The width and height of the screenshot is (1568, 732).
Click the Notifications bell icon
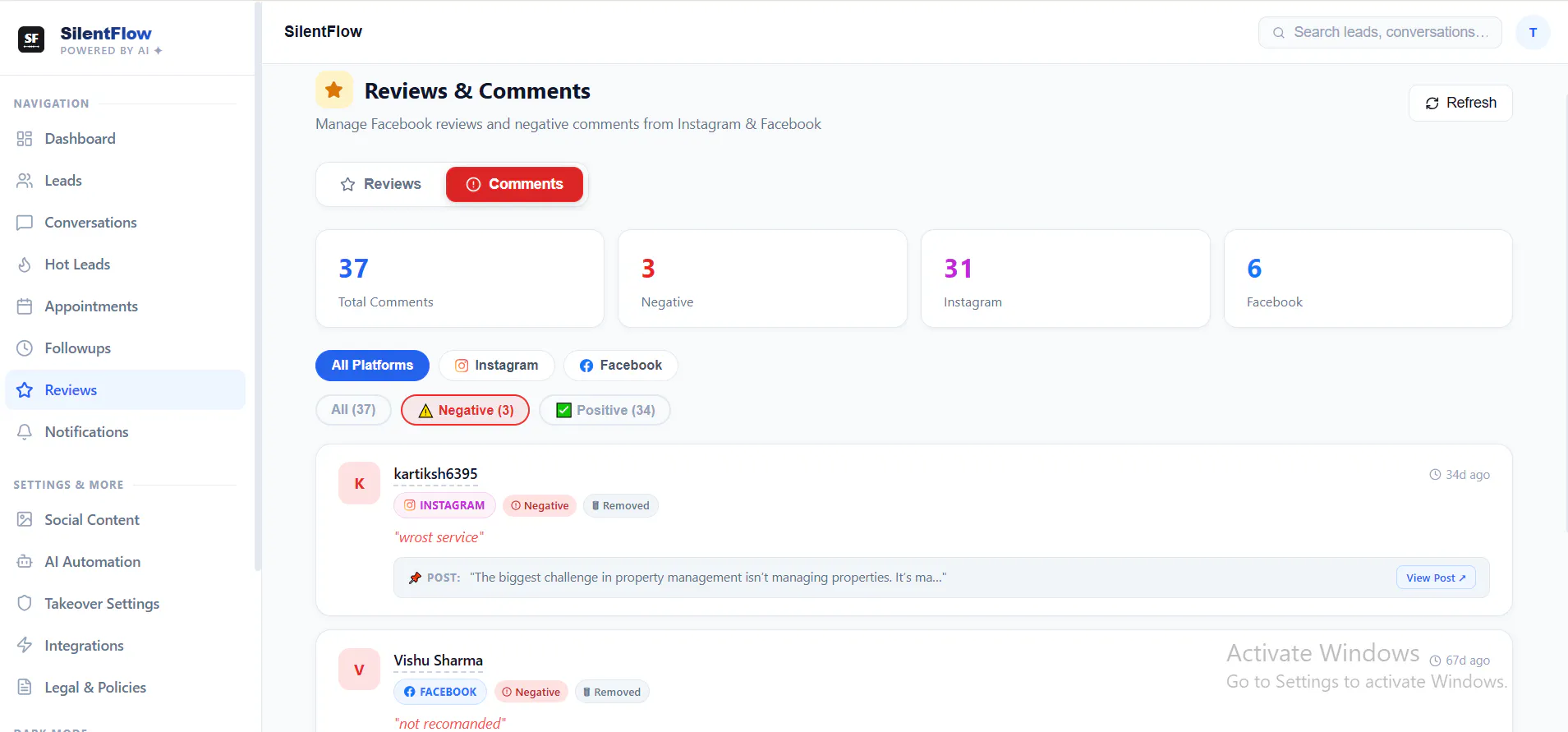[x=25, y=432]
